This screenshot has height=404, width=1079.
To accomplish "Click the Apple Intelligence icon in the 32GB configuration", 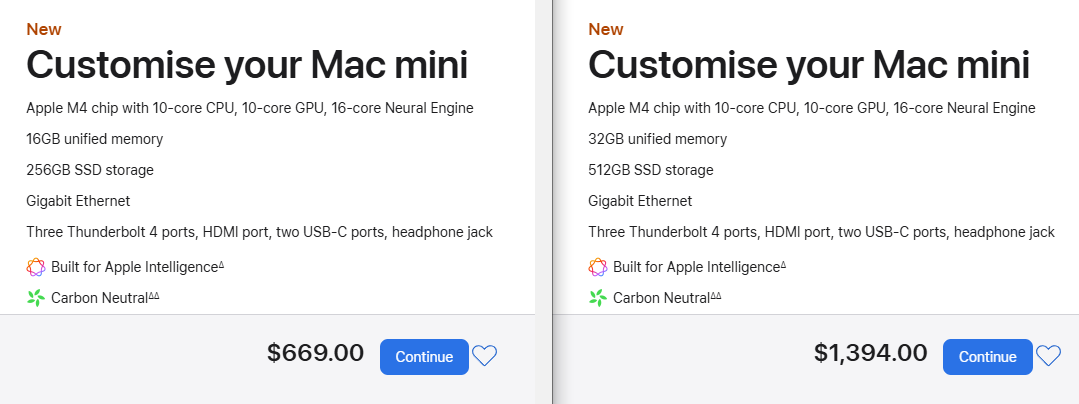I will [x=598, y=267].
